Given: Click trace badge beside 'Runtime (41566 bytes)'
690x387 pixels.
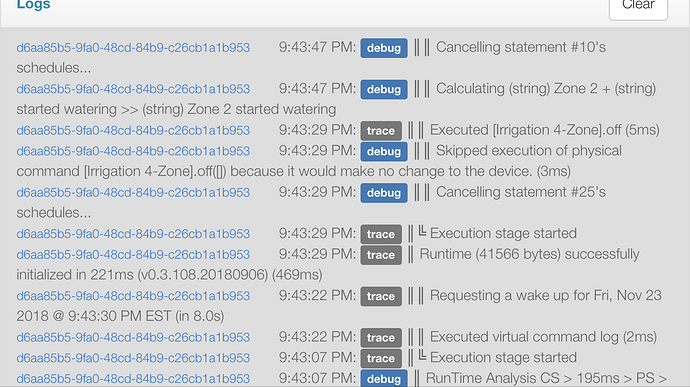Looking at the screenshot, I should 381,255.
